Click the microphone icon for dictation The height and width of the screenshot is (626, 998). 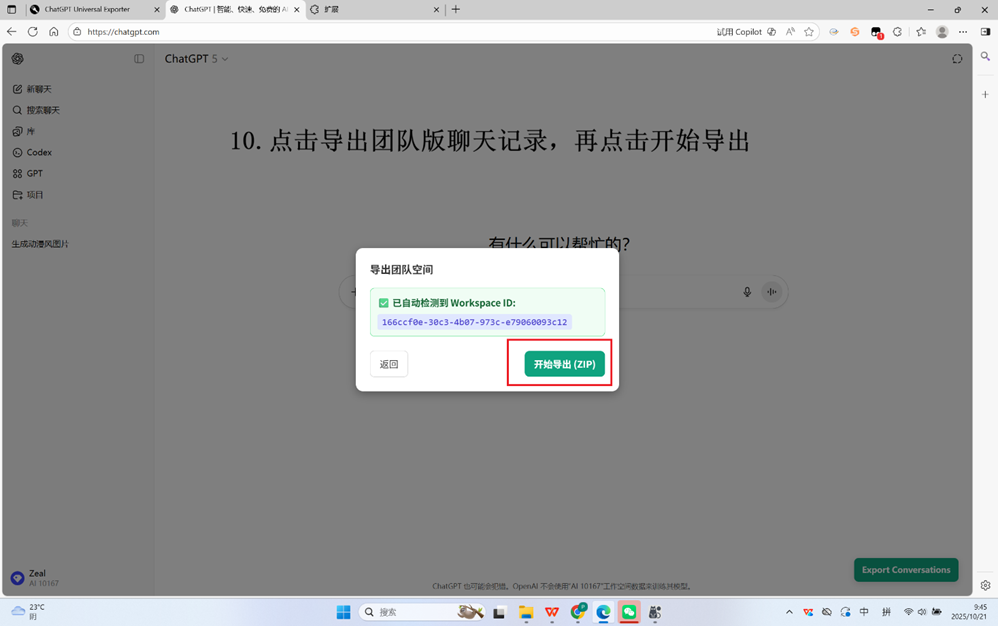[747, 291]
